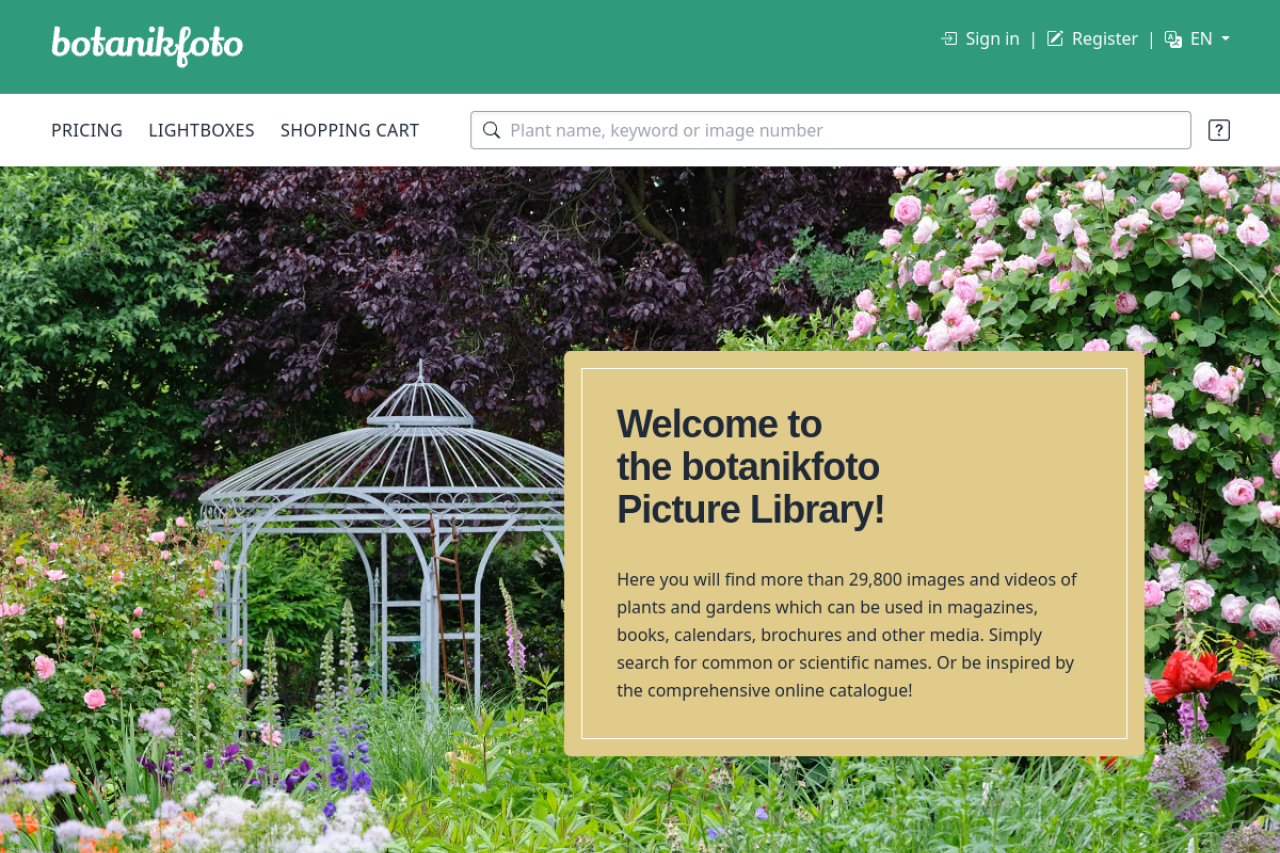1280x853 pixels.
Task: Click the red poppy flower in the photo
Action: [x=1187, y=674]
